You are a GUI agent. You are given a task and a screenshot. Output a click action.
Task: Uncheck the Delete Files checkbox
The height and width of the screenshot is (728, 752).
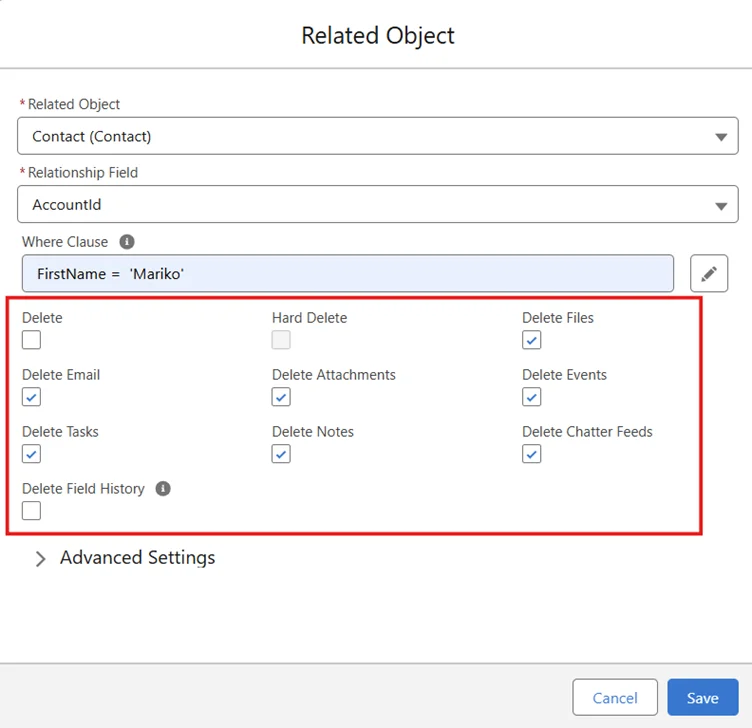point(532,340)
